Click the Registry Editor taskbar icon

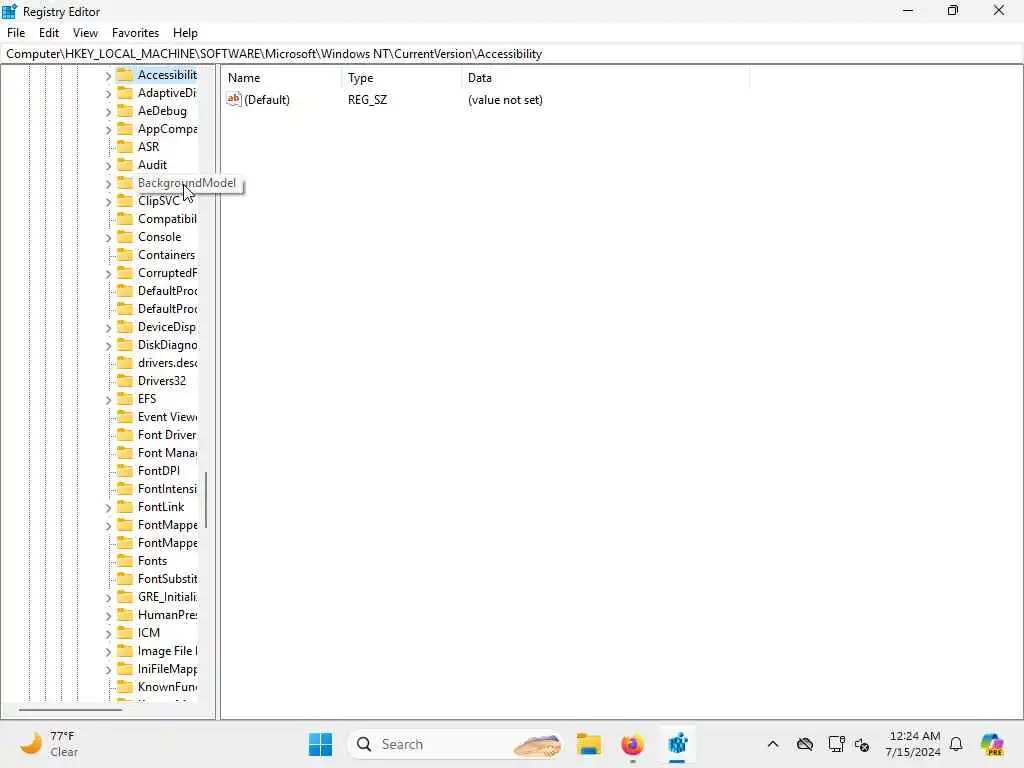tap(677, 744)
